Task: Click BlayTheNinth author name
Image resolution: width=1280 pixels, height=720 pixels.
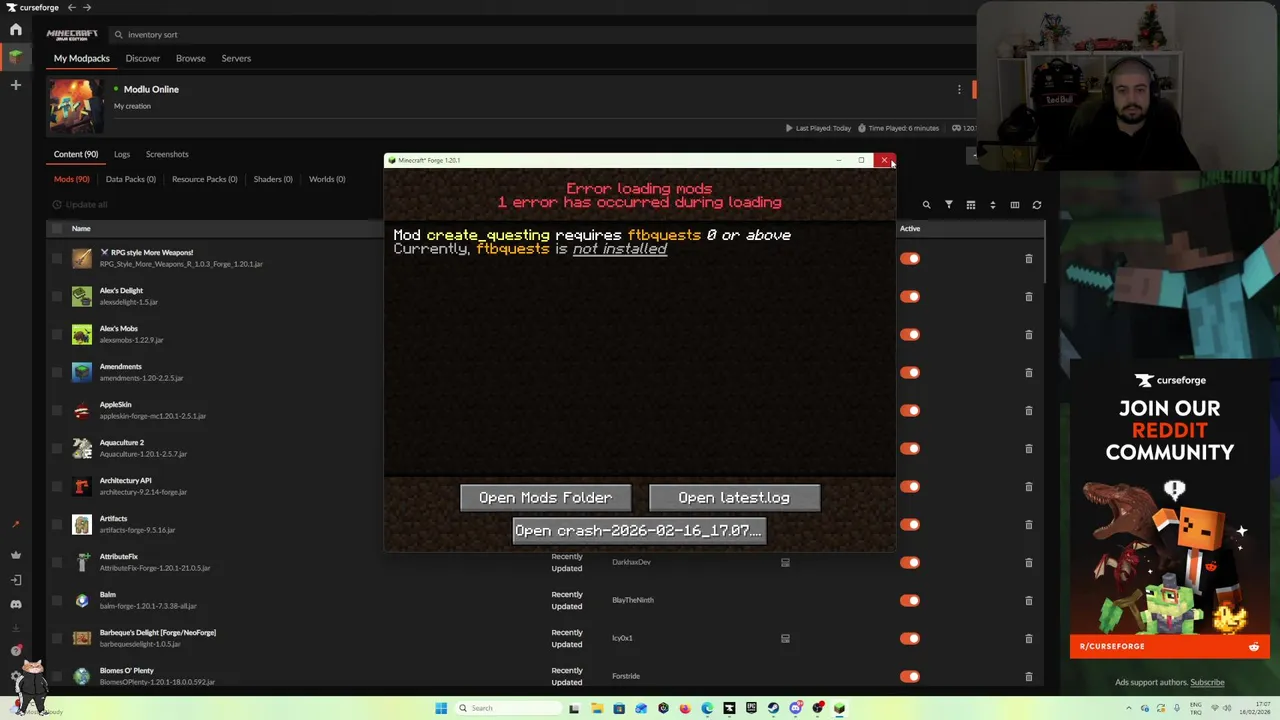Action: [x=633, y=600]
